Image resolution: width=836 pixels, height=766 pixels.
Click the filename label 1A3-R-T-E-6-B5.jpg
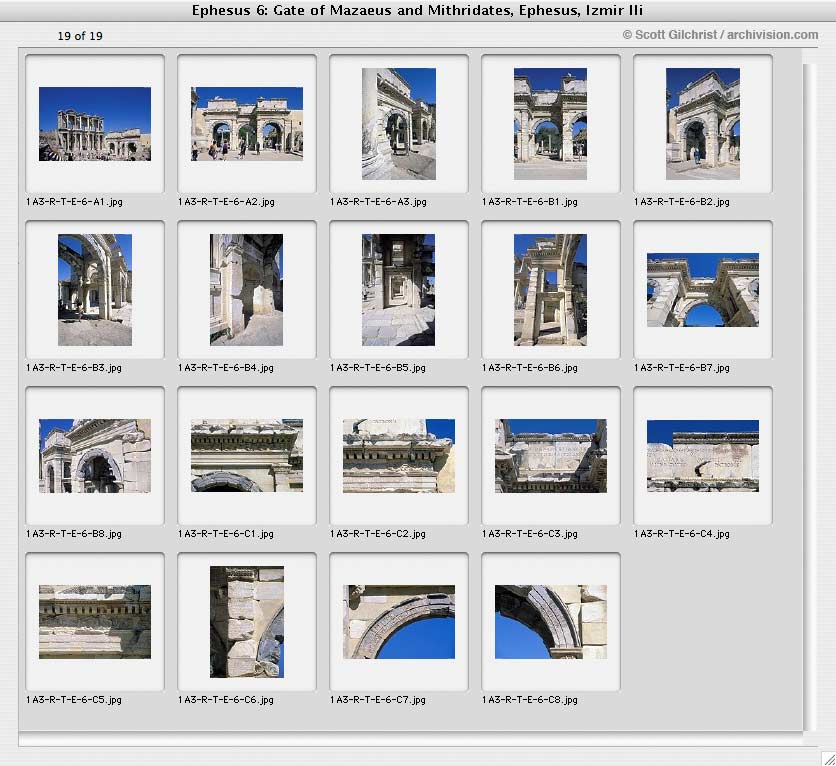coord(377,368)
